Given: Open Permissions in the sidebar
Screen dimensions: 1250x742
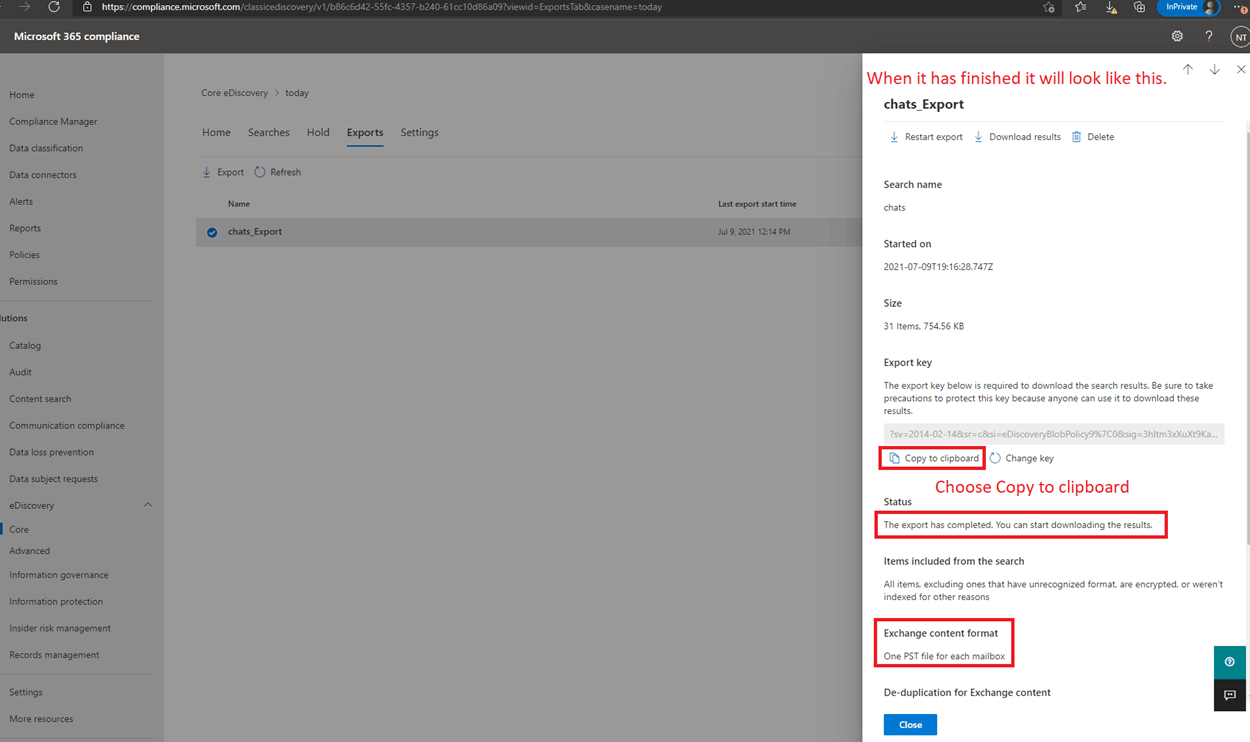Looking at the screenshot, I should [33, 282].
